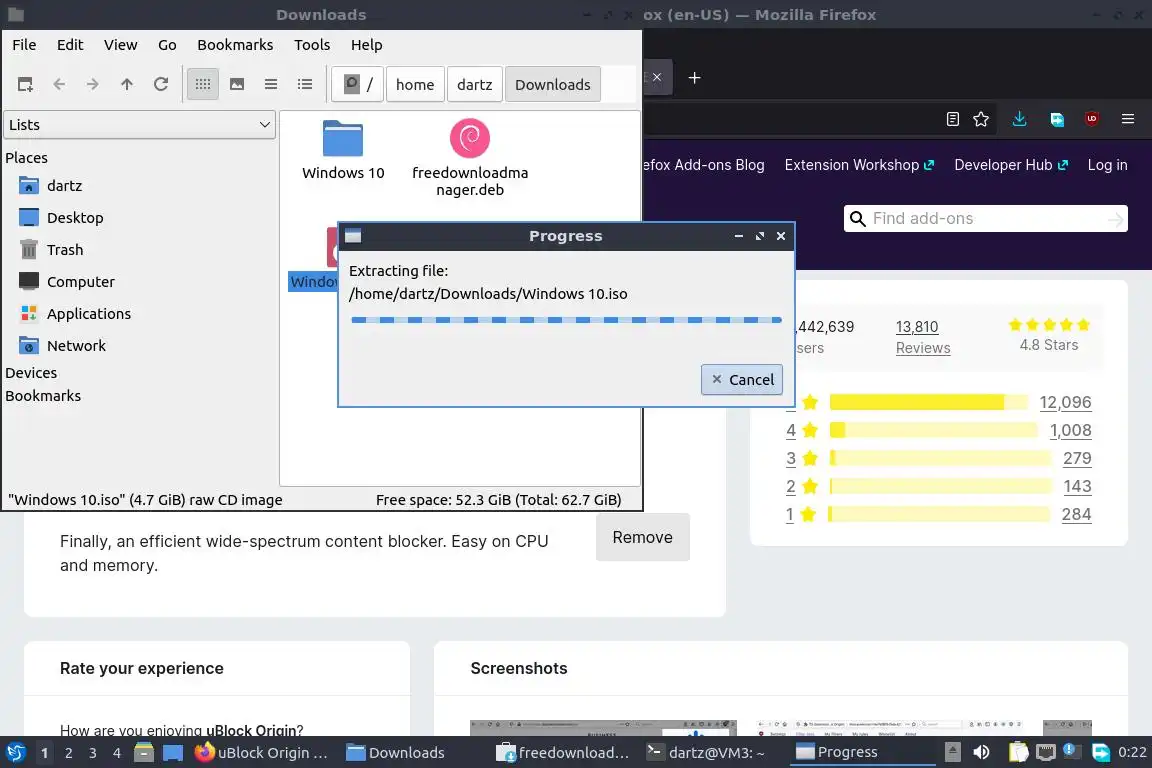Open the 284 one-star reviews count
Screen dimensions: 1152x768
(1076, 514)
